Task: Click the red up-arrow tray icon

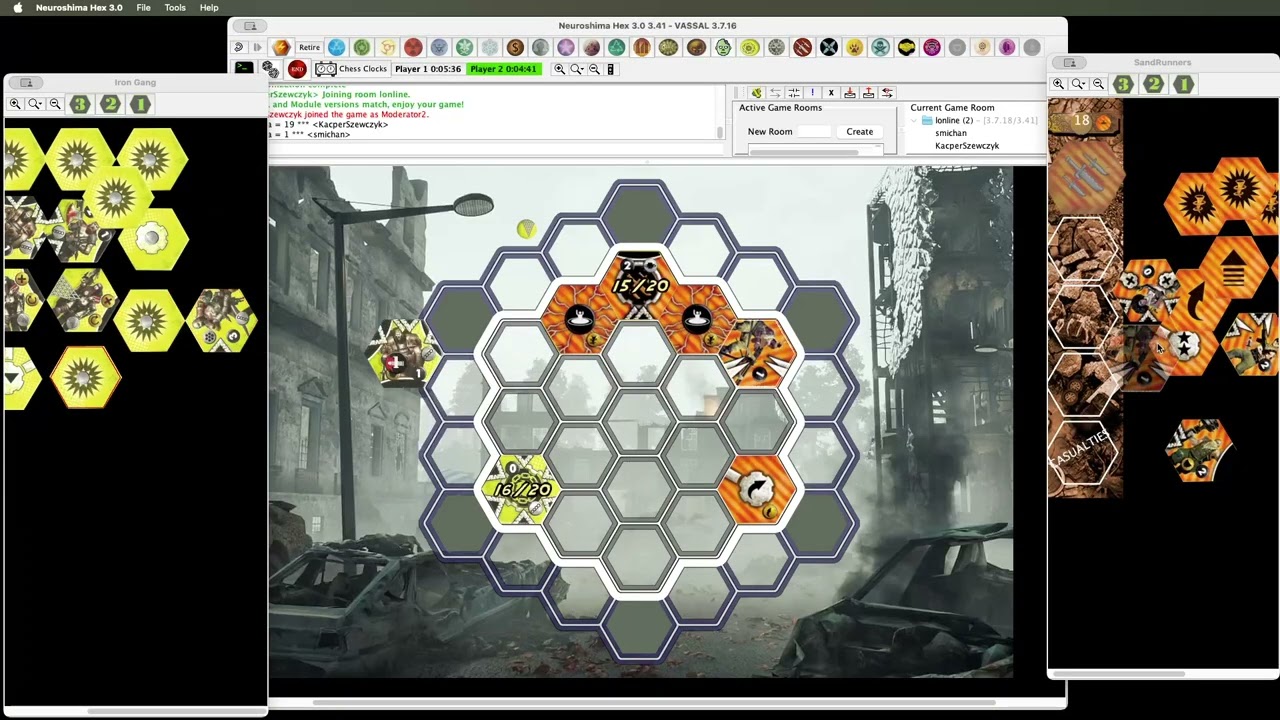Action: 868,93
